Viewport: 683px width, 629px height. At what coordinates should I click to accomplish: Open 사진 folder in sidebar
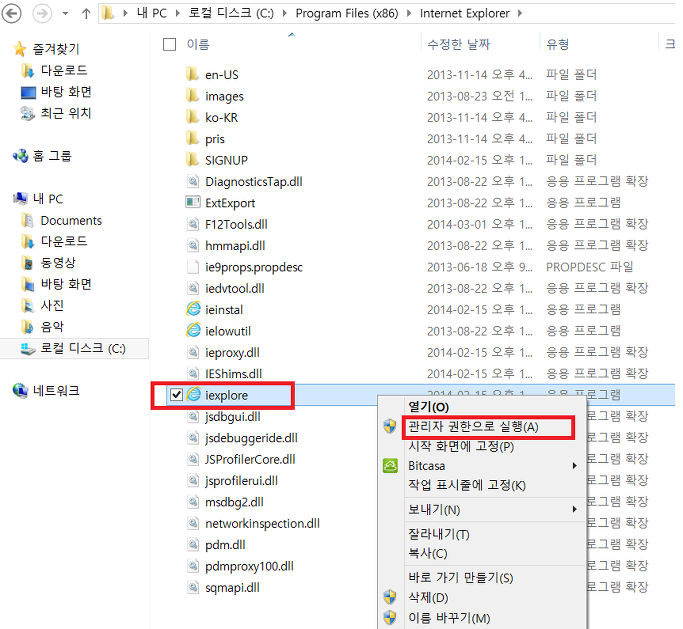(x=52, y=305)
